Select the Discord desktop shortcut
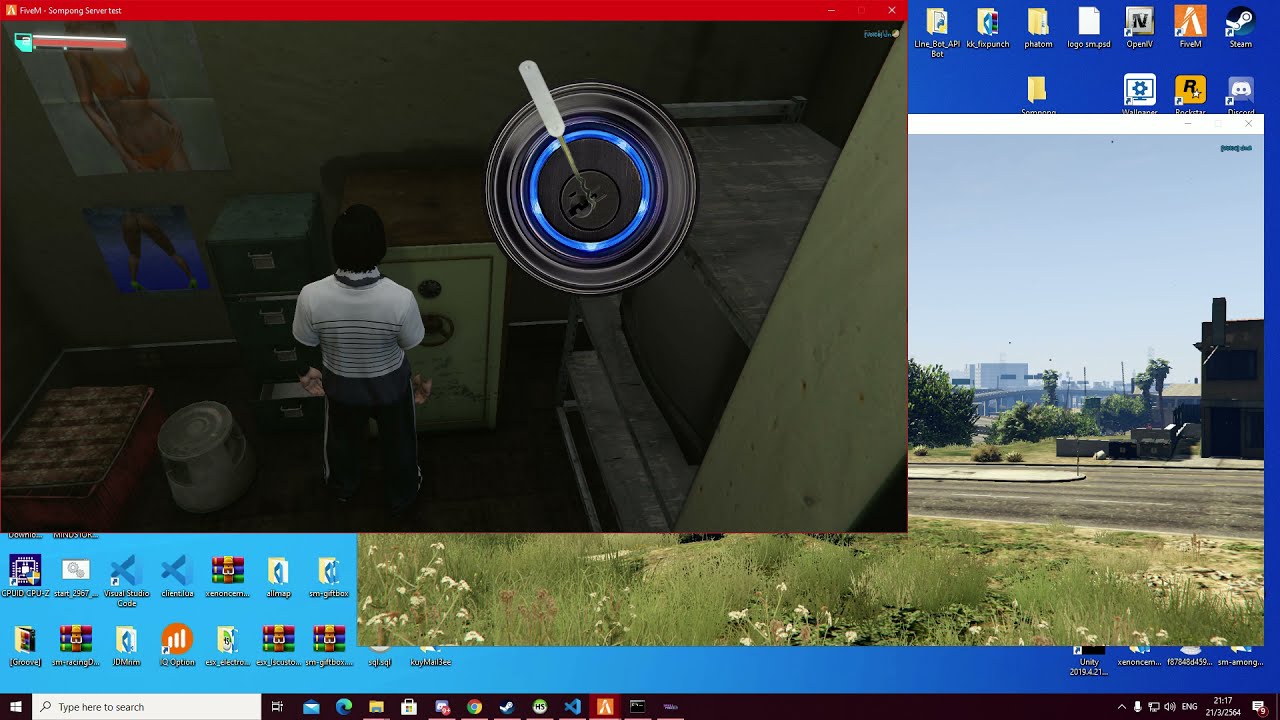The image size is (1280, 720). pos(1241,95)
